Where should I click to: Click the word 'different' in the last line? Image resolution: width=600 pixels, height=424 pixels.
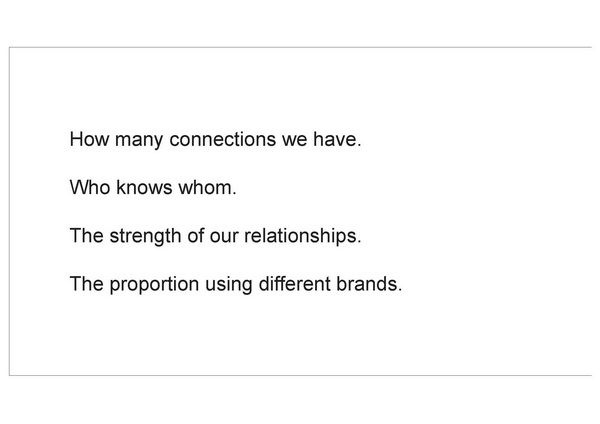(x=294, y=284)
